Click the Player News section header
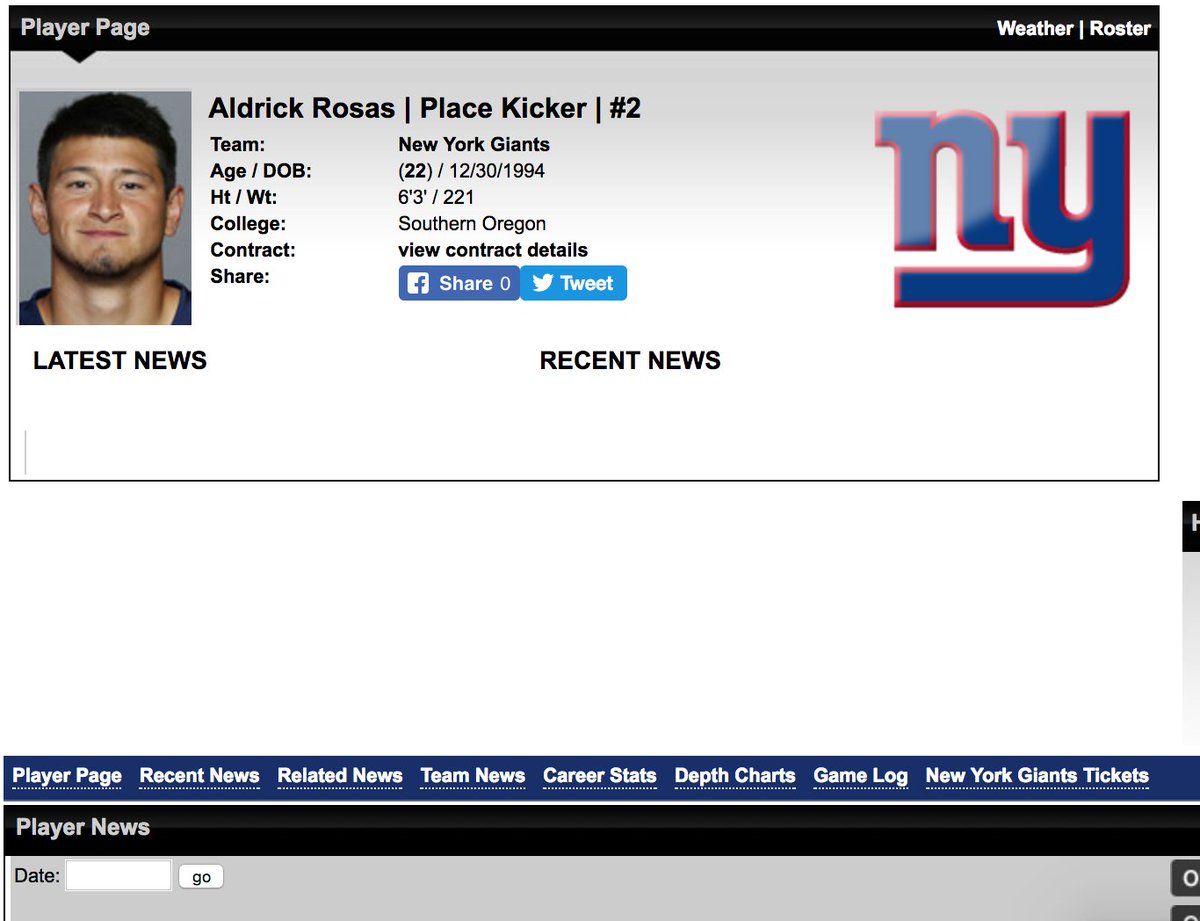This screenshot has height=921, width=1200. tap(83, 828)
